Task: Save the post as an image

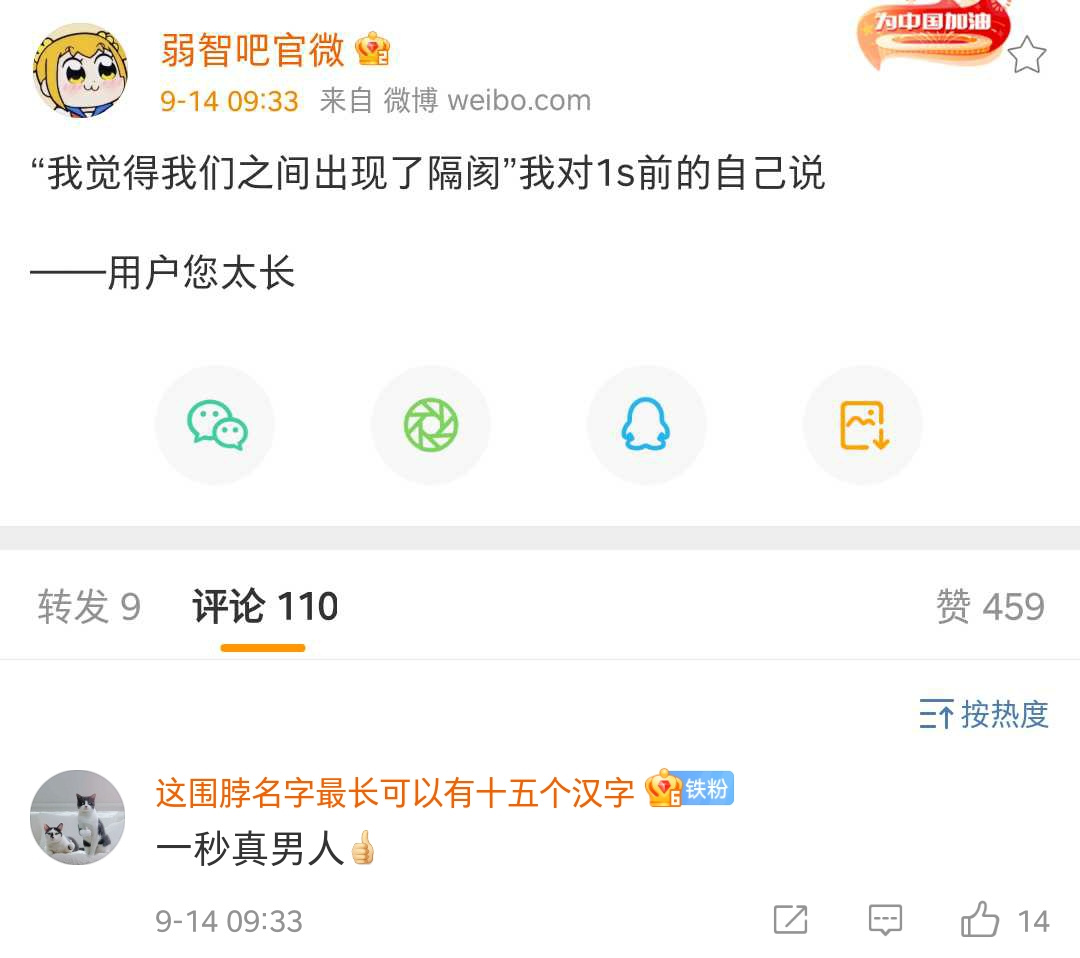Action: coord(863,425)
